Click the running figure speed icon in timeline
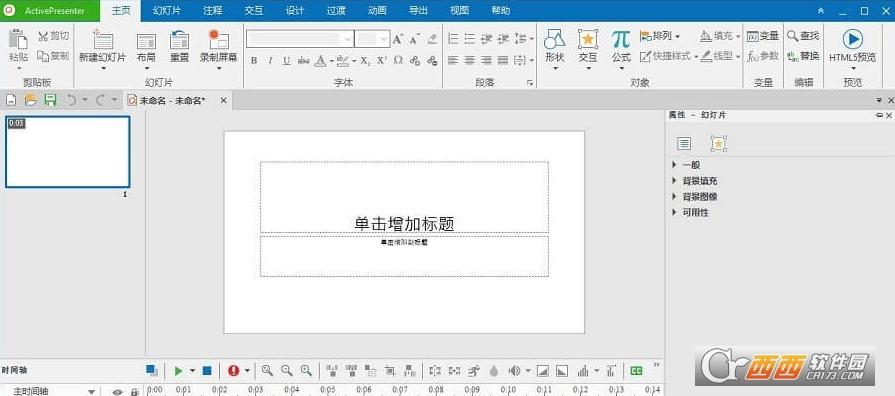 pyautogui.click(x=473, y=371)
